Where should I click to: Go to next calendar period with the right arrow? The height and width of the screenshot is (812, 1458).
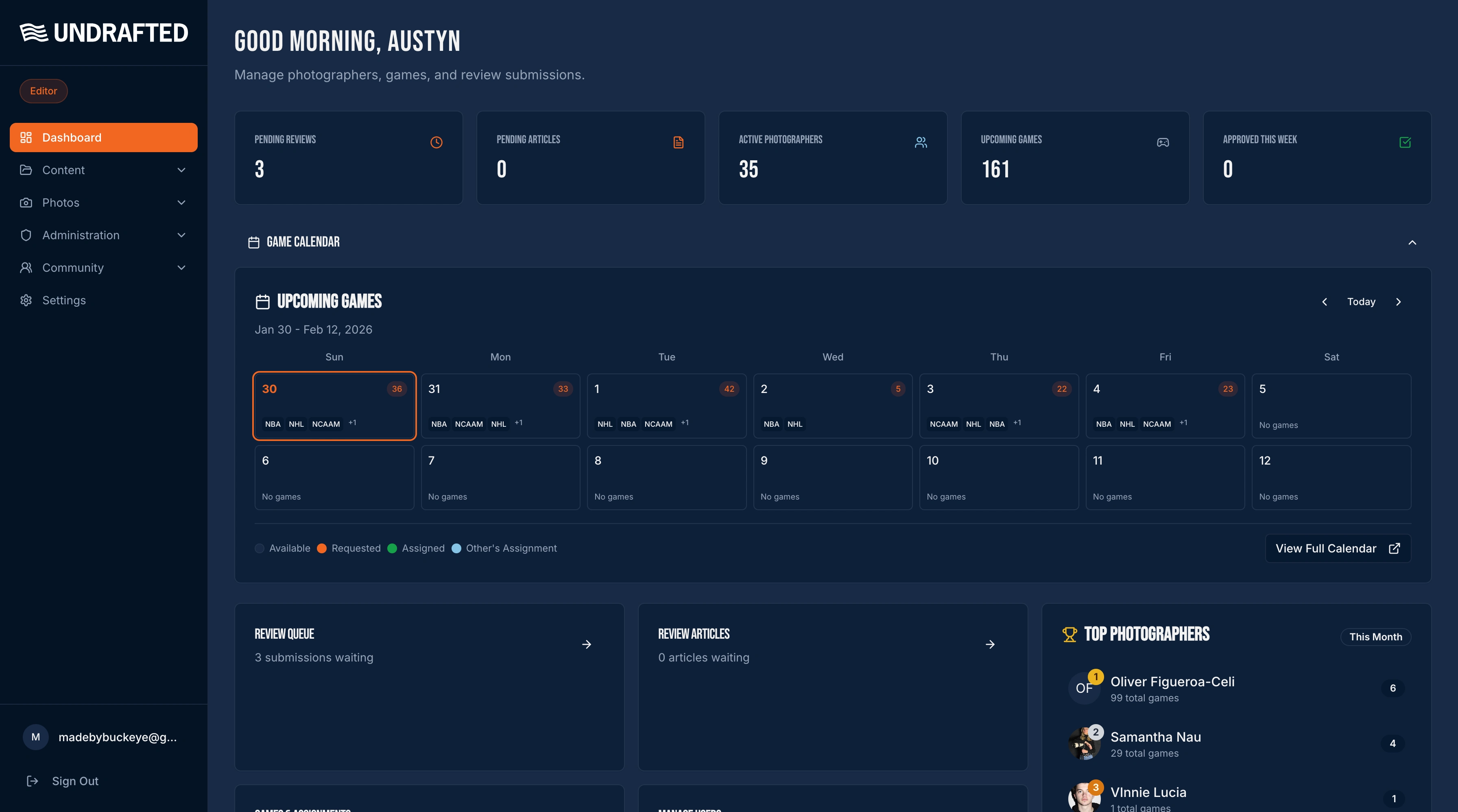click(x=1399, y=301)
